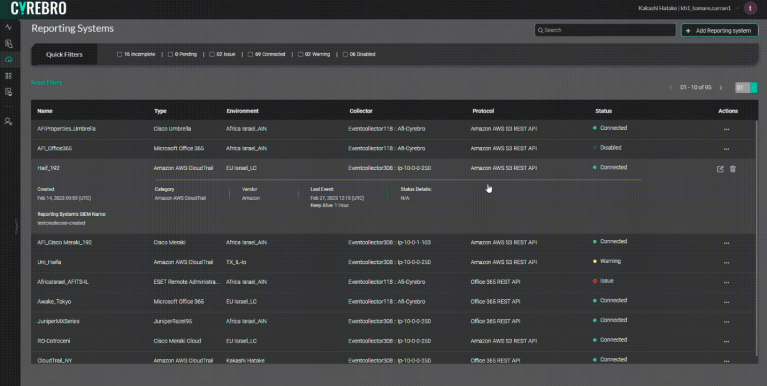
Task: Focus the Search input field
Action: 605,30
